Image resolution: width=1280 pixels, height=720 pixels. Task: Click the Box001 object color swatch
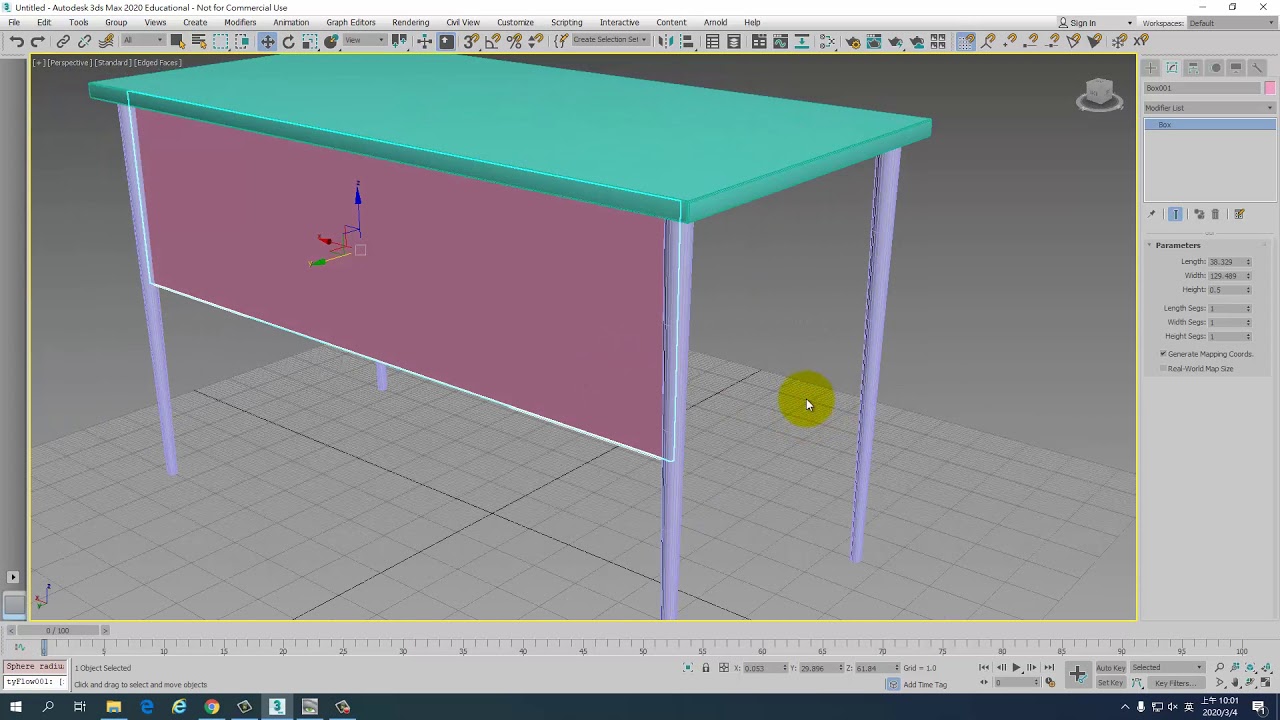click(1270, 88)
